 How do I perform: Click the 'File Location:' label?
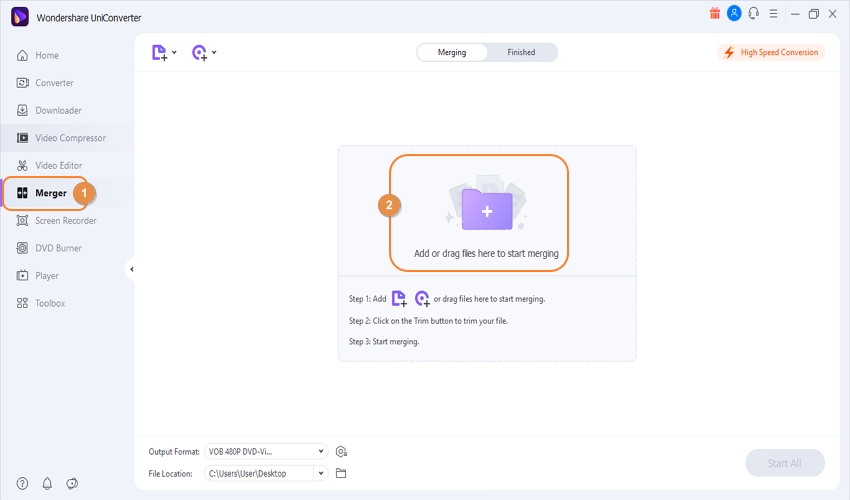tap(170, 474)
